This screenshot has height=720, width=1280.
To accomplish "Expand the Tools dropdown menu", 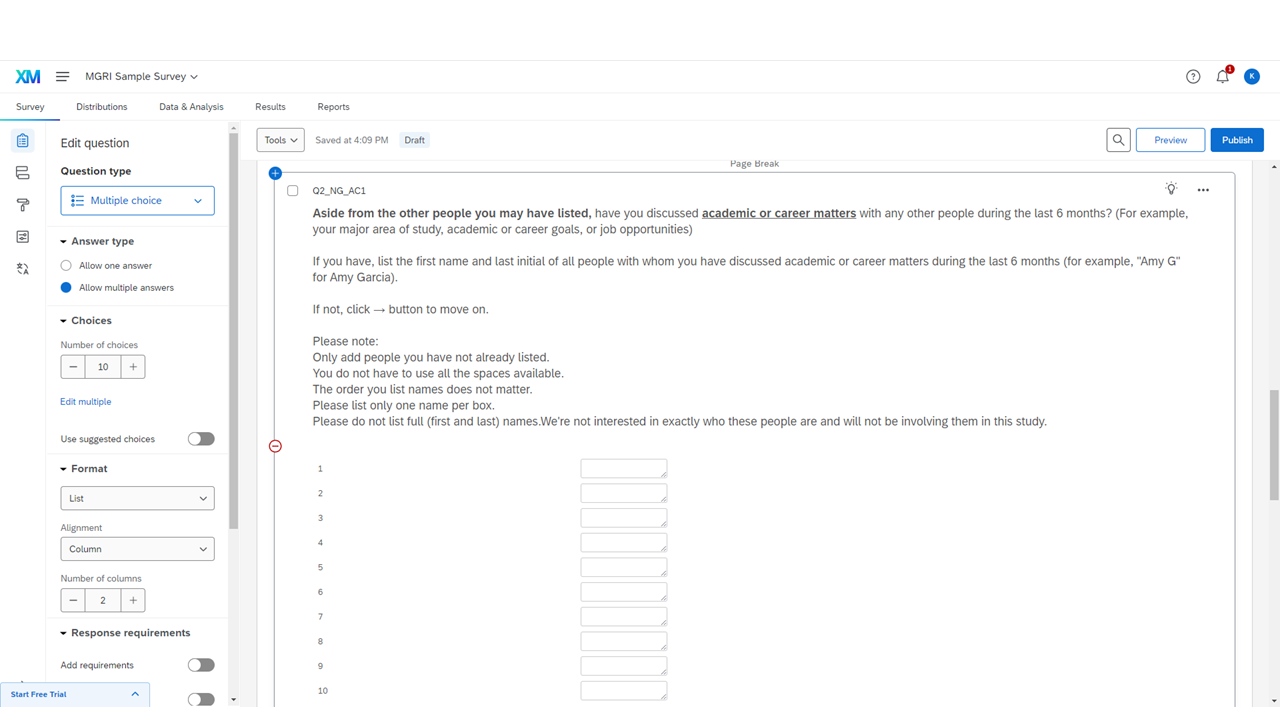I will pyautogui.click(x=280, y=140).
